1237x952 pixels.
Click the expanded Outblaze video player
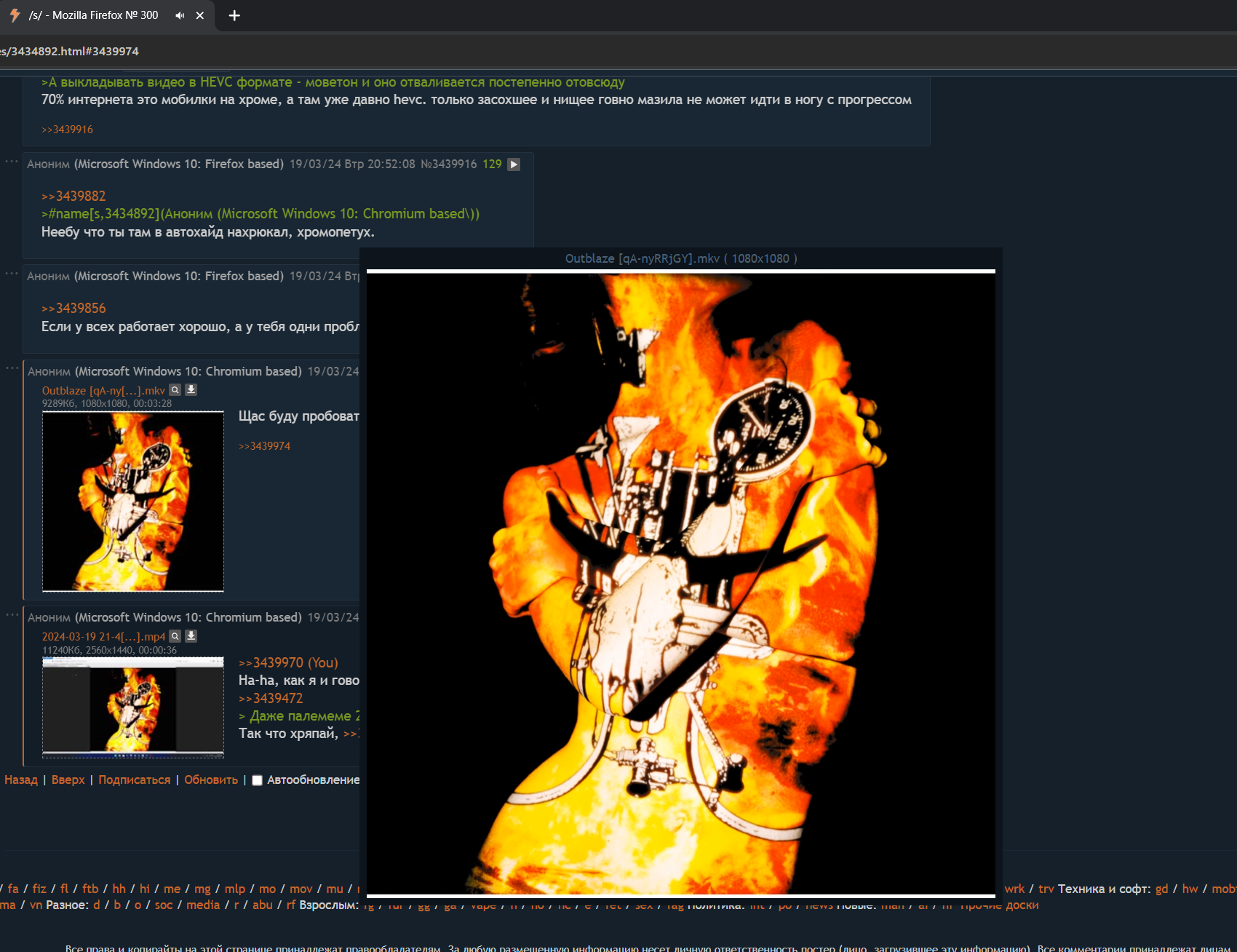coord(681,583)
